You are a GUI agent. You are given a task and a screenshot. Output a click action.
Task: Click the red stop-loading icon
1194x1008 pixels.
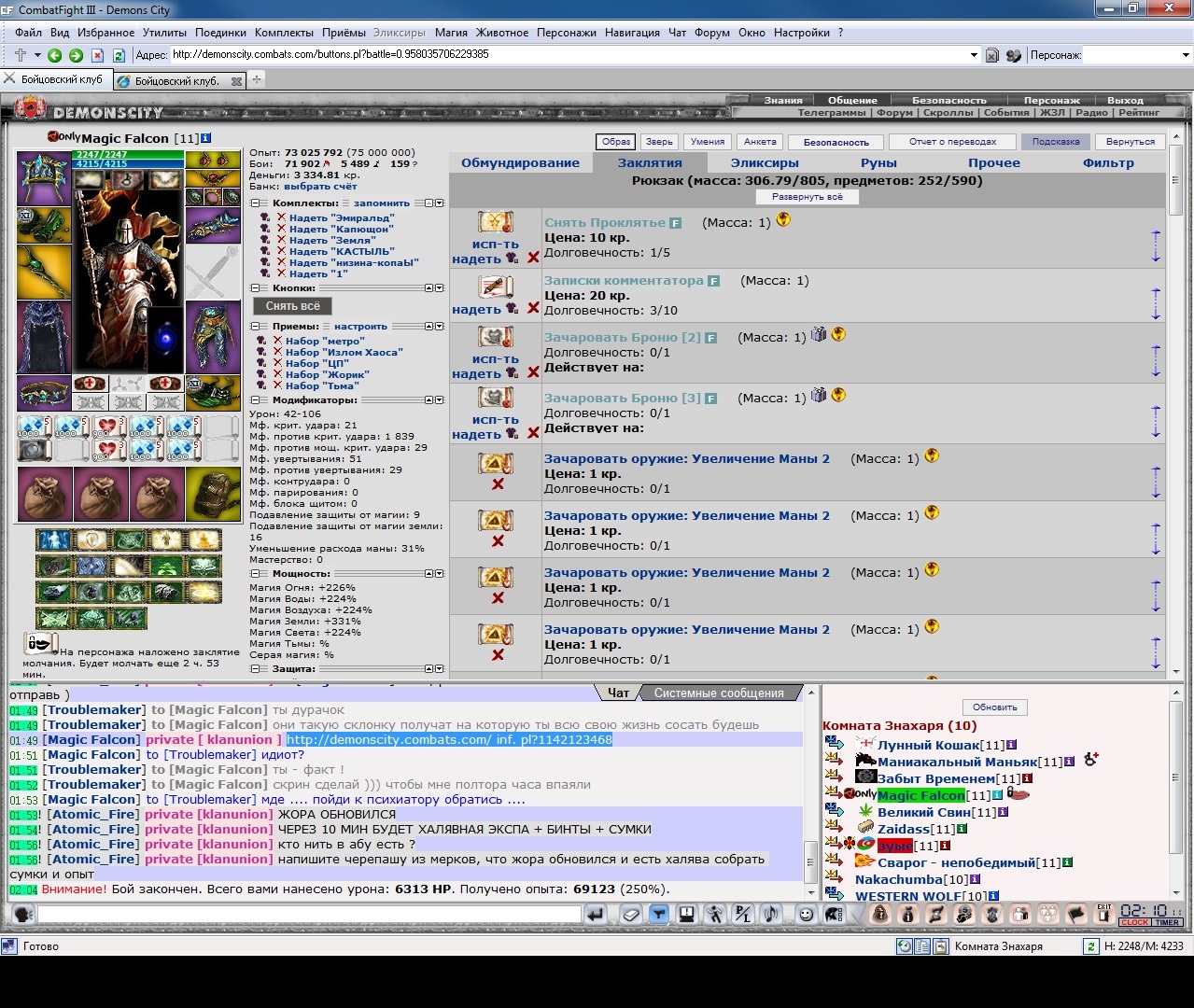tap(97, 55)
